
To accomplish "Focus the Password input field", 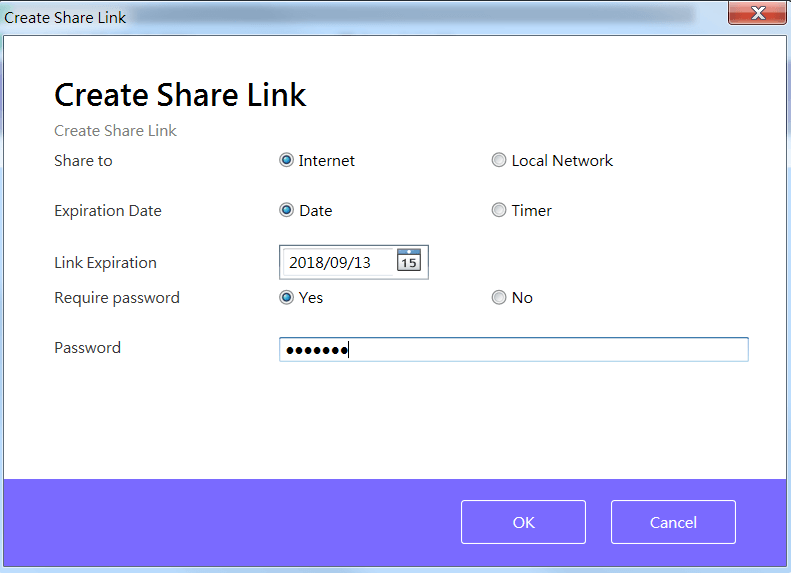I will click(513, 349).
